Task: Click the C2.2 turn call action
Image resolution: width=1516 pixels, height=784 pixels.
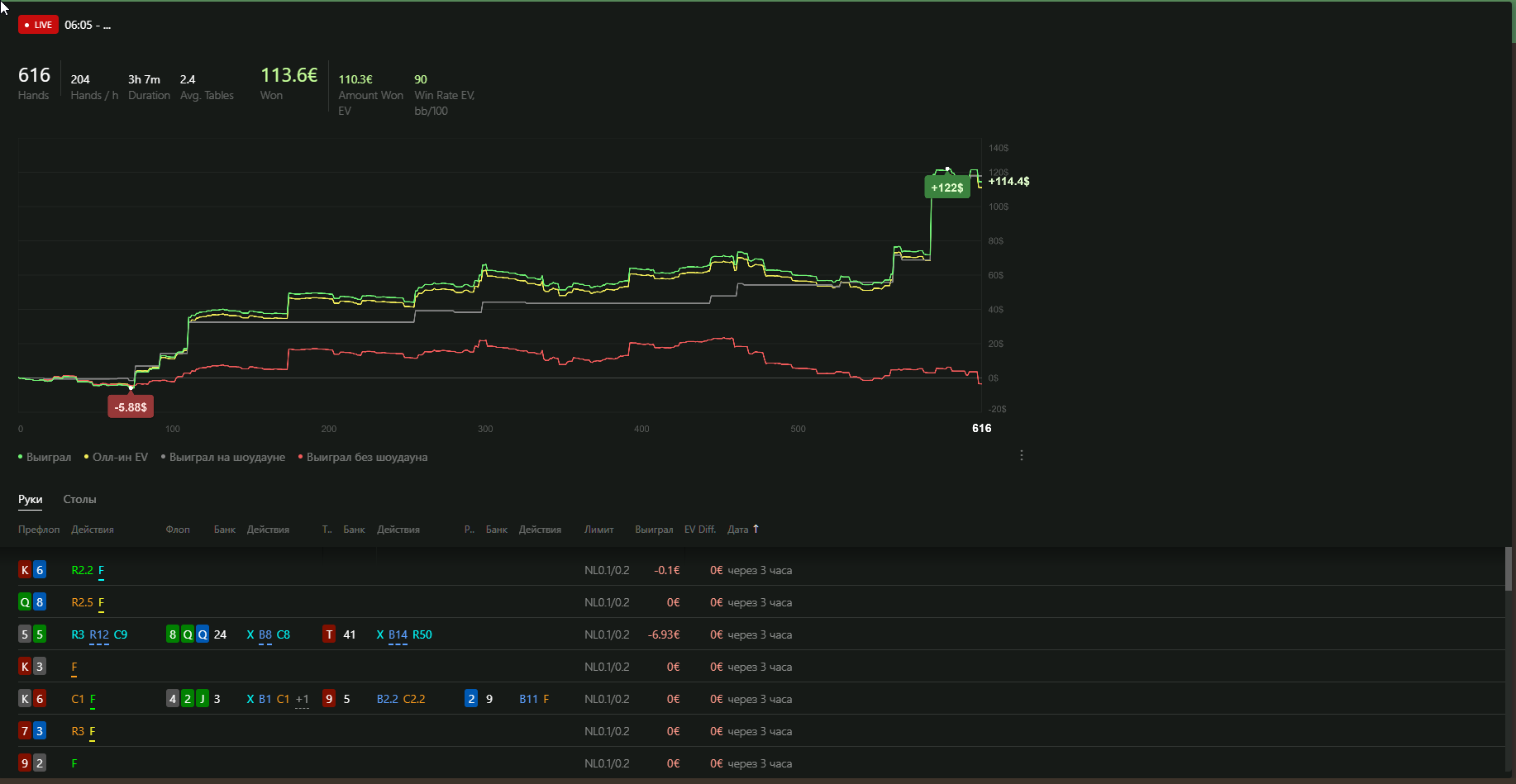Action: click(x=414, y=699)
